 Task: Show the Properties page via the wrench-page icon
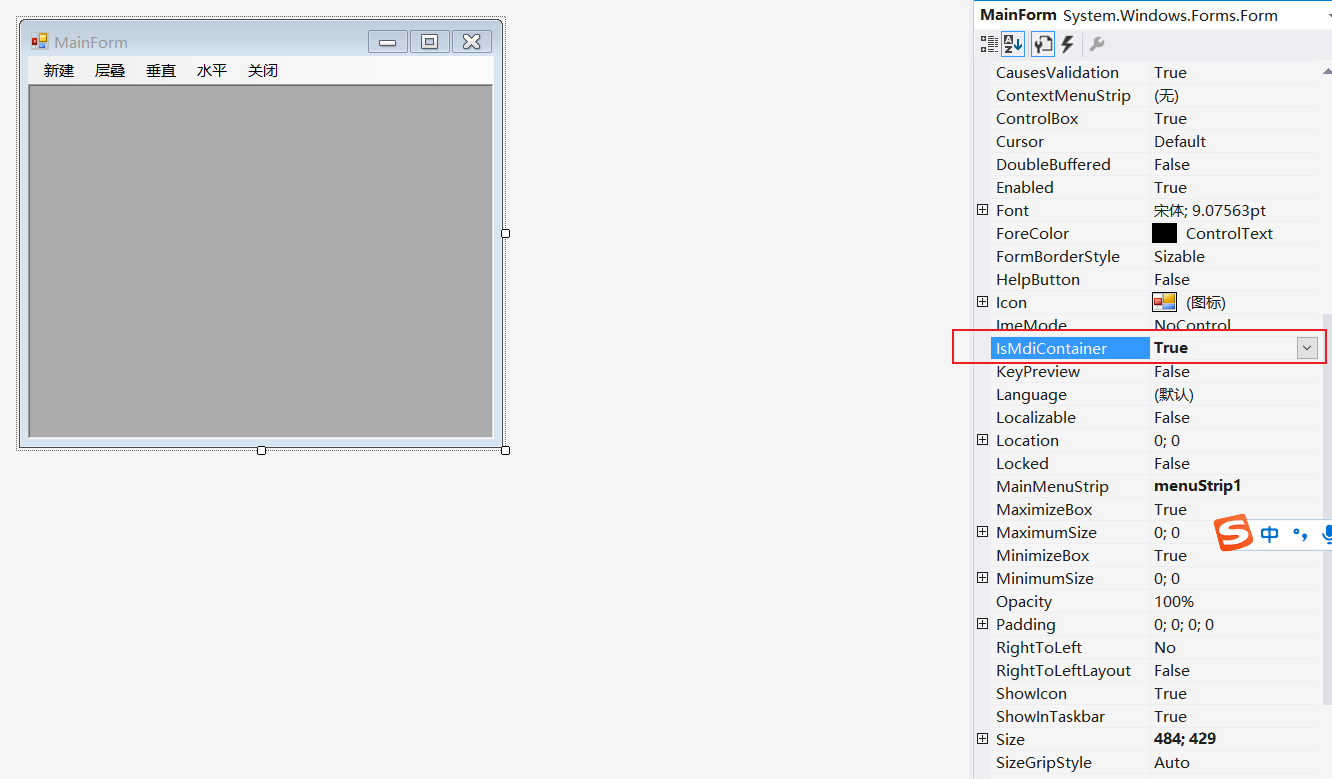pos(1043,44)
